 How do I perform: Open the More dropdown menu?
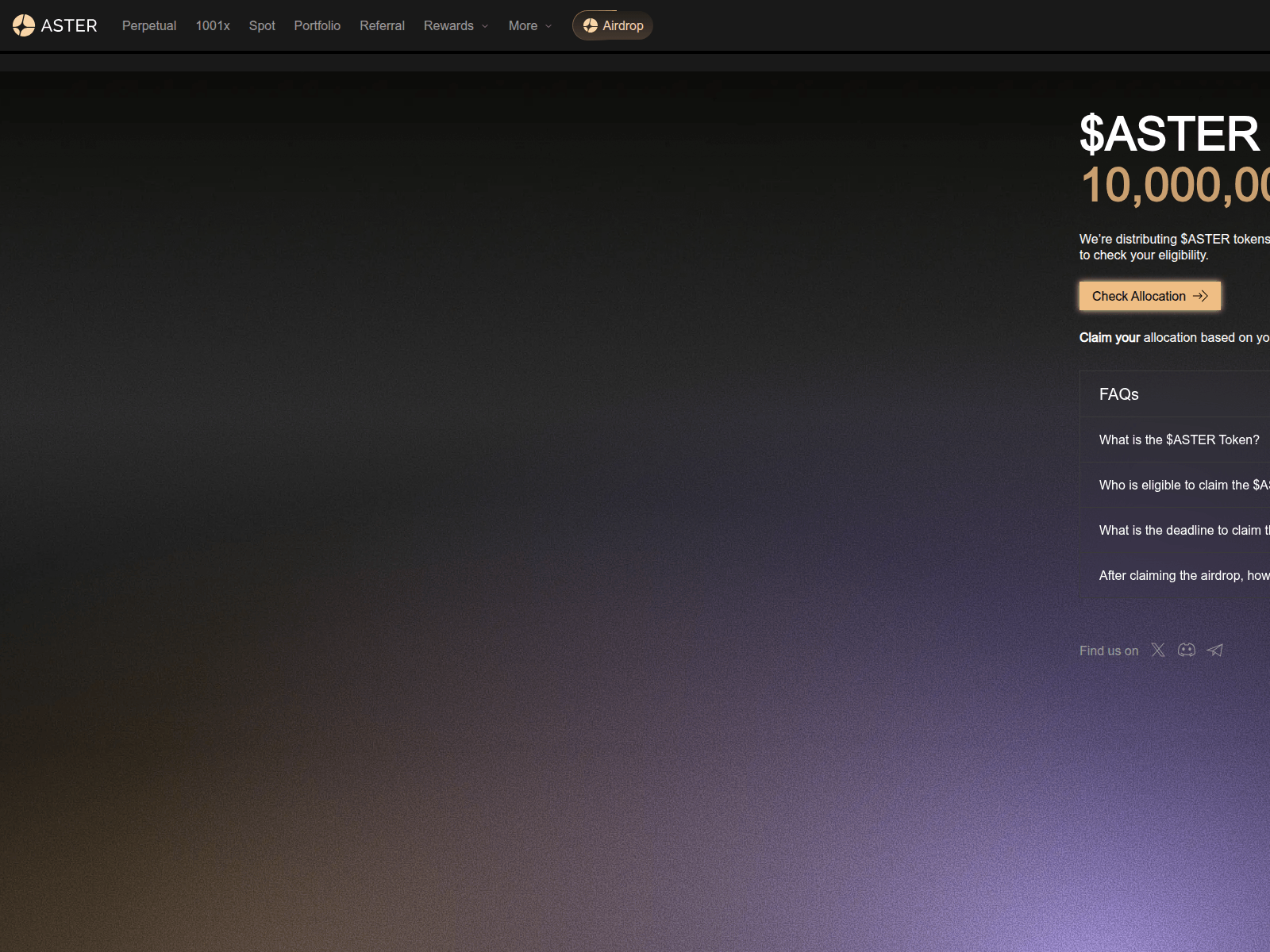coord(529,25)
